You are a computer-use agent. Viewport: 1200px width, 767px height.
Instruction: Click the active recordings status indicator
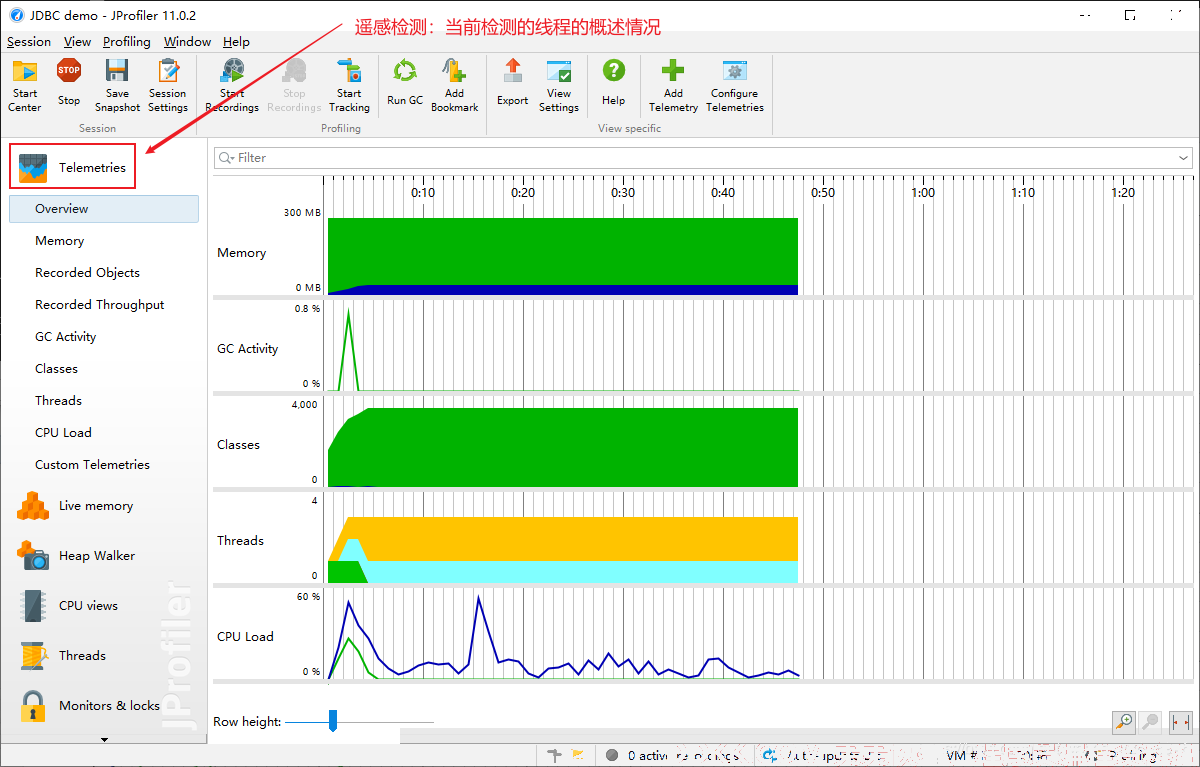point(612,756)
